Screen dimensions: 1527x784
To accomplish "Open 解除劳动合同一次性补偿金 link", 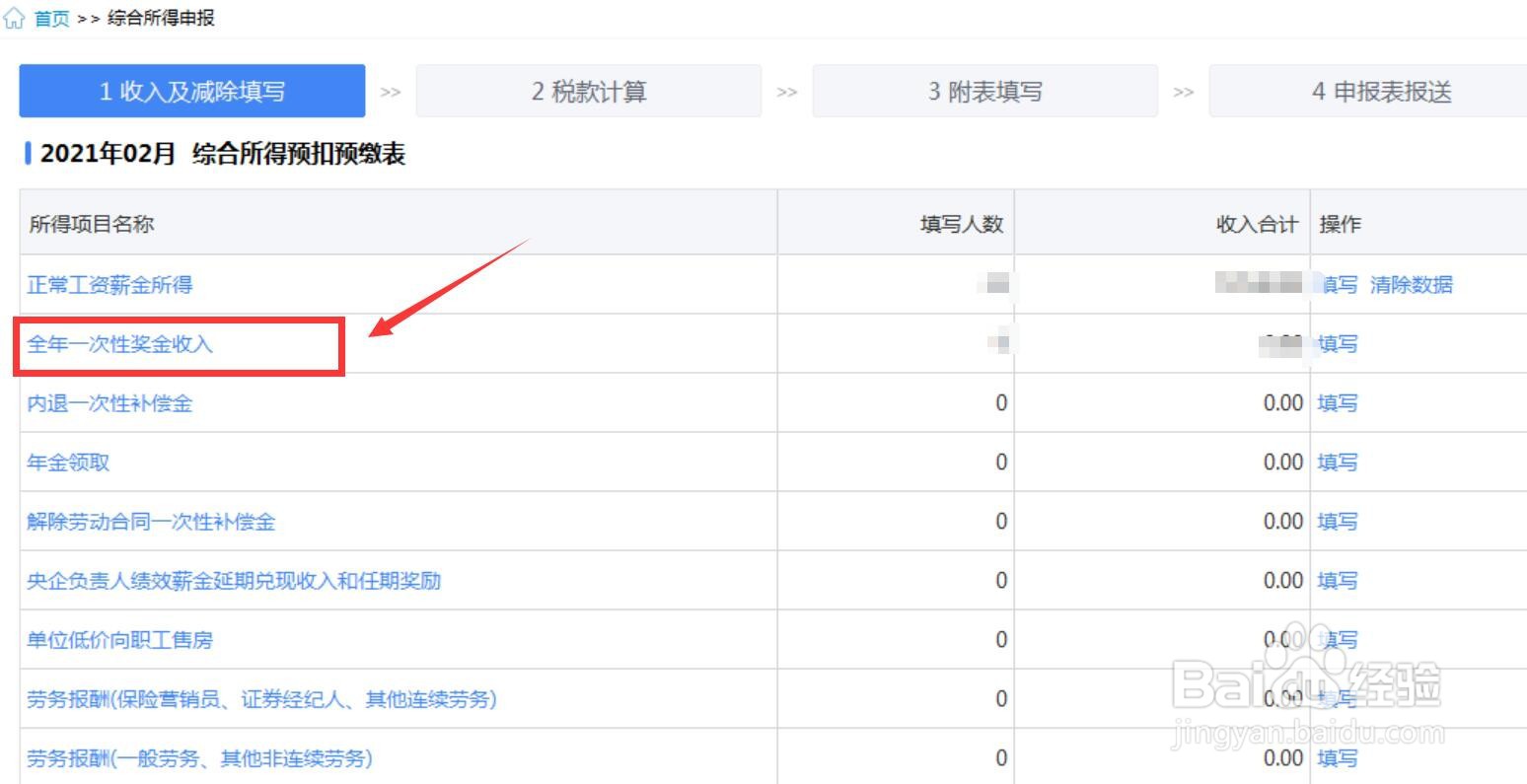I will point(151,522).
